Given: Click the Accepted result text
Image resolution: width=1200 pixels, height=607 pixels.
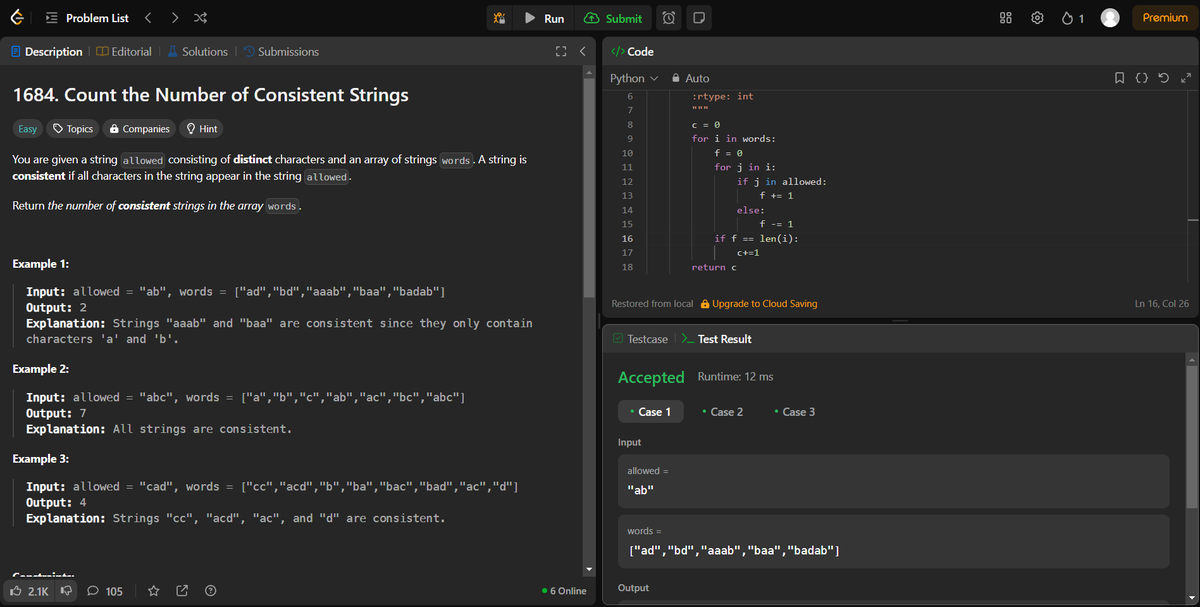Looking at the screenshot, I should coord(651,377).
